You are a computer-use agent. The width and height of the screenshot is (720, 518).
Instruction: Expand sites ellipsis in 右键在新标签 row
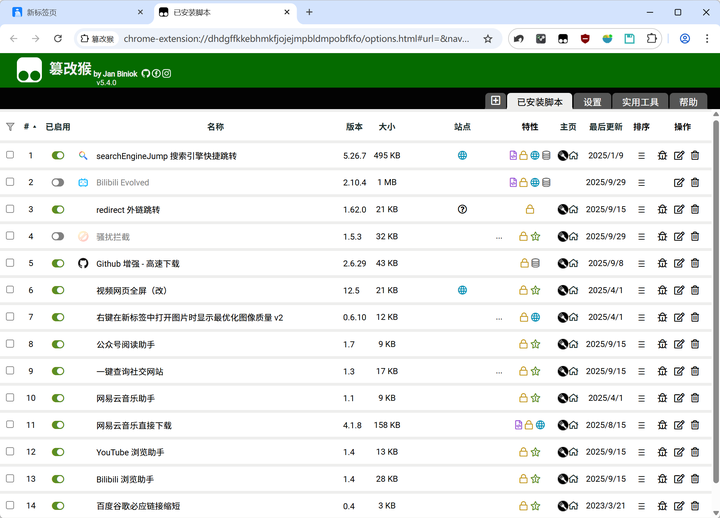(x=499, y=318)
